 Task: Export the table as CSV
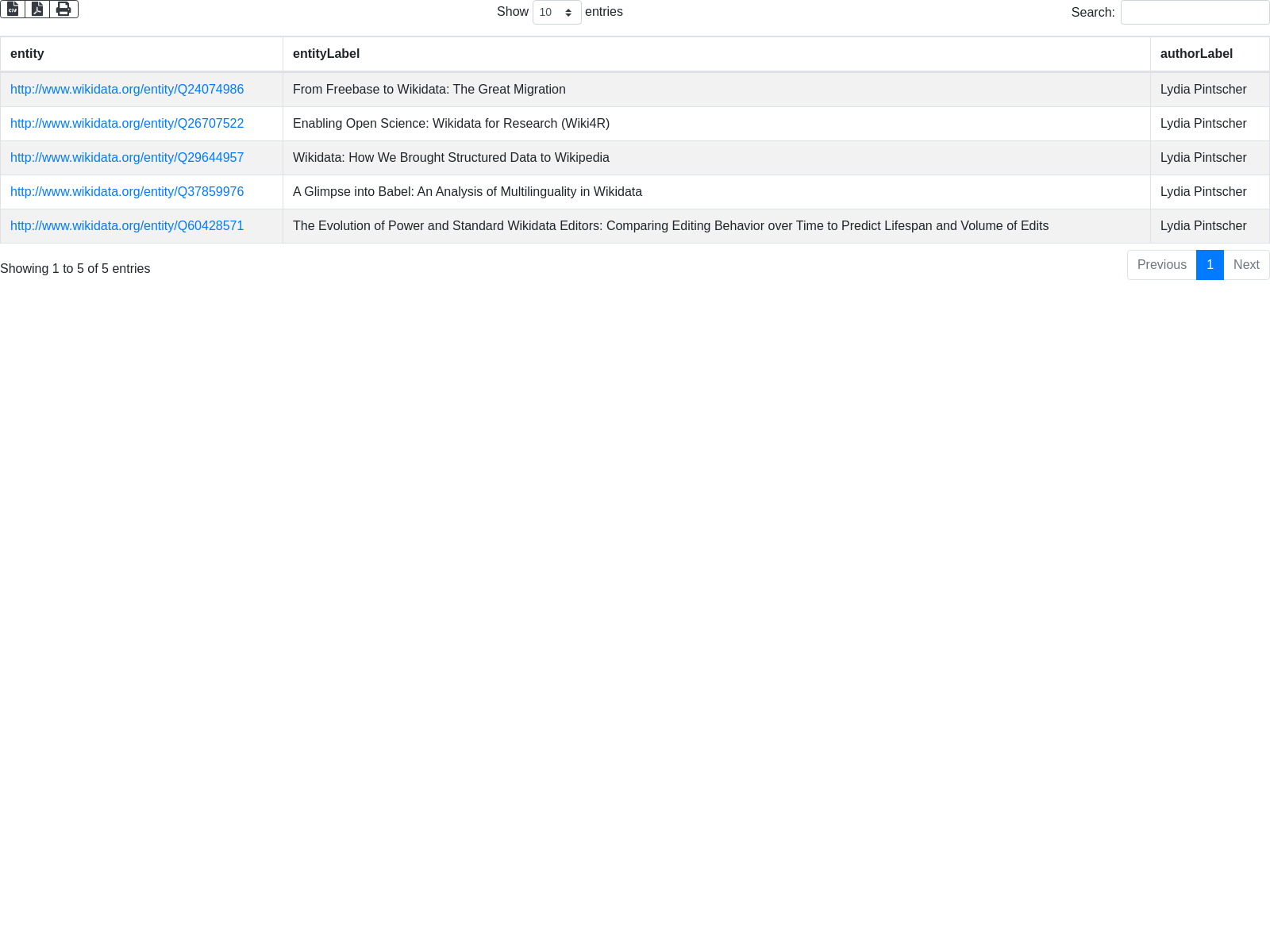(x=13, y=10)
